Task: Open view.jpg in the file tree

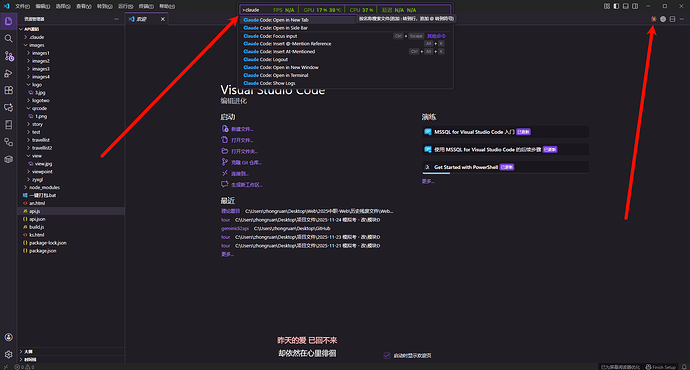Action: pos(70,164)
